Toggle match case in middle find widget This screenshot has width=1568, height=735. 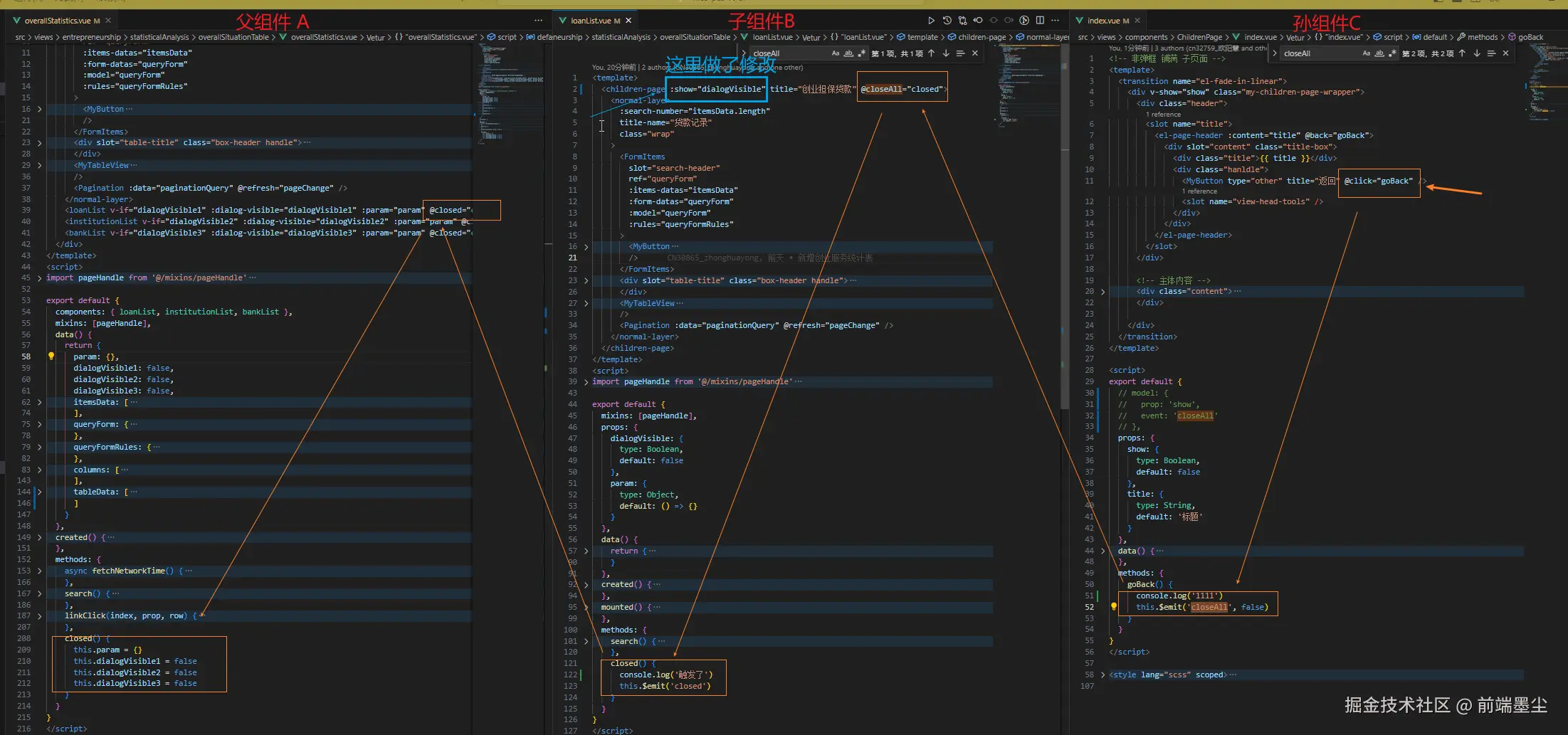point(836,53)
